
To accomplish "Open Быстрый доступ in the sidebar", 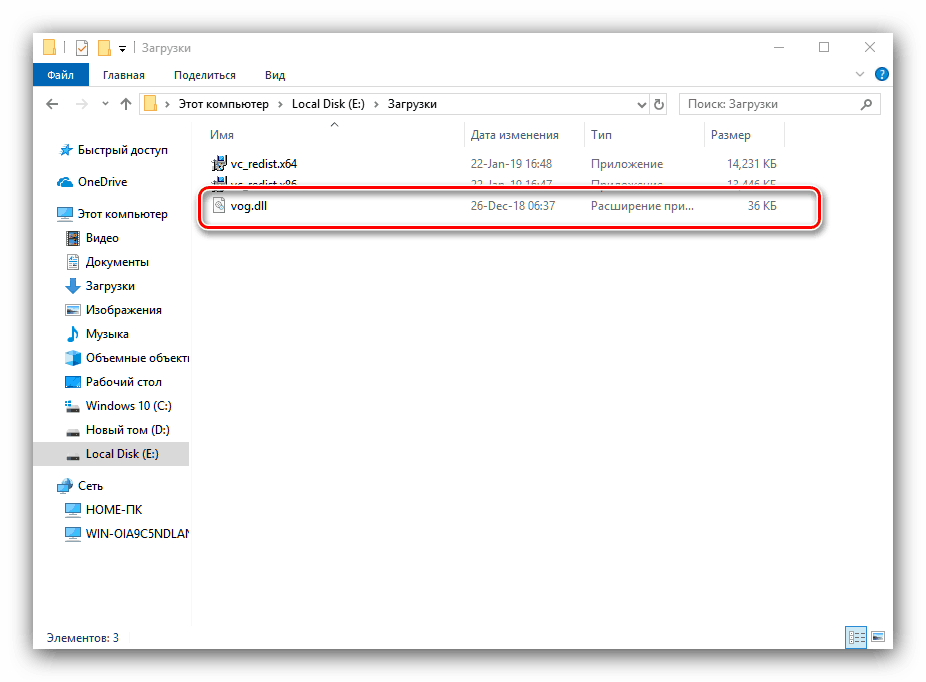I will pos(113,150).
